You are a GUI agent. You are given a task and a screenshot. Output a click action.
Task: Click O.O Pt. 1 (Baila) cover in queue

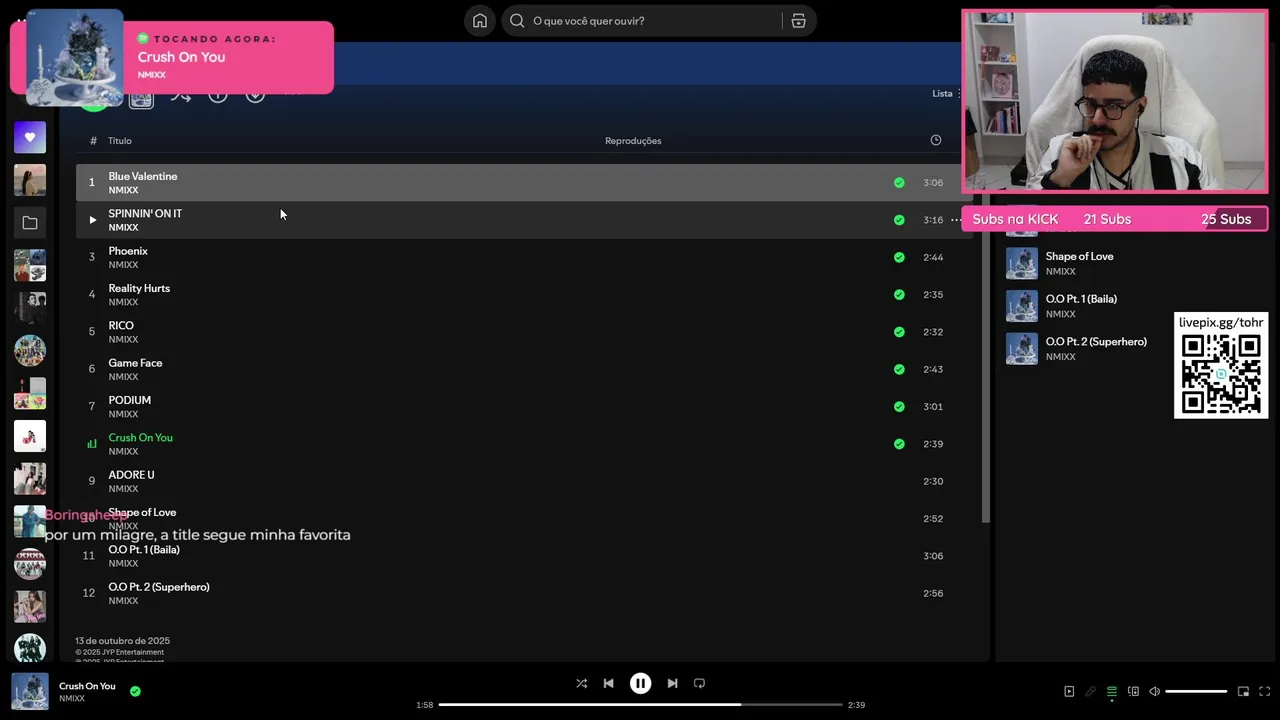tap(1022, 306)
